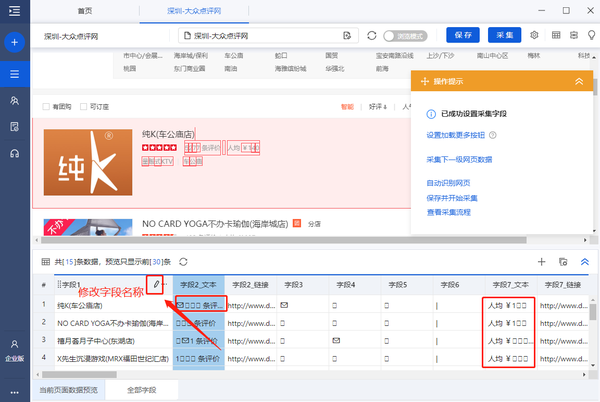
Task: Click the 保存并开始采集 link
Action: (x=452, y=198)
